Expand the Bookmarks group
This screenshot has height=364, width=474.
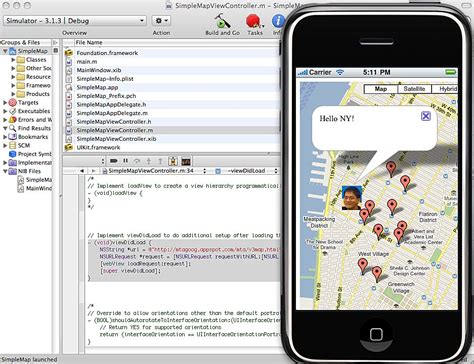[x=5, y=137]
